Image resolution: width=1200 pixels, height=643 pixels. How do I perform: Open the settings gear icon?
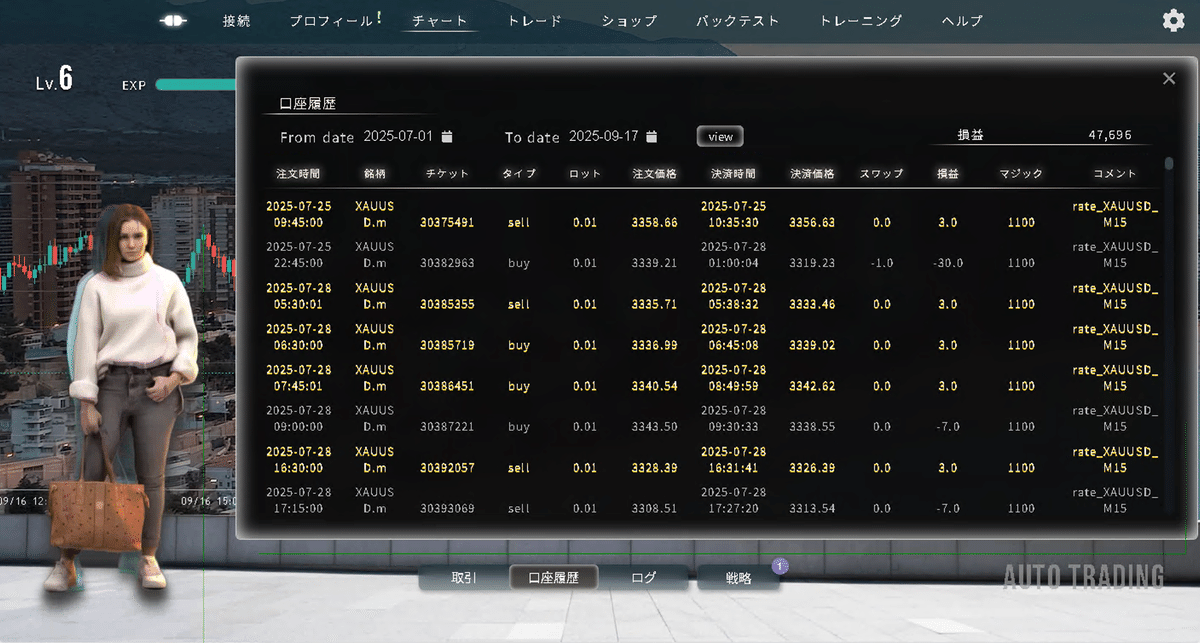[1172, 19]
